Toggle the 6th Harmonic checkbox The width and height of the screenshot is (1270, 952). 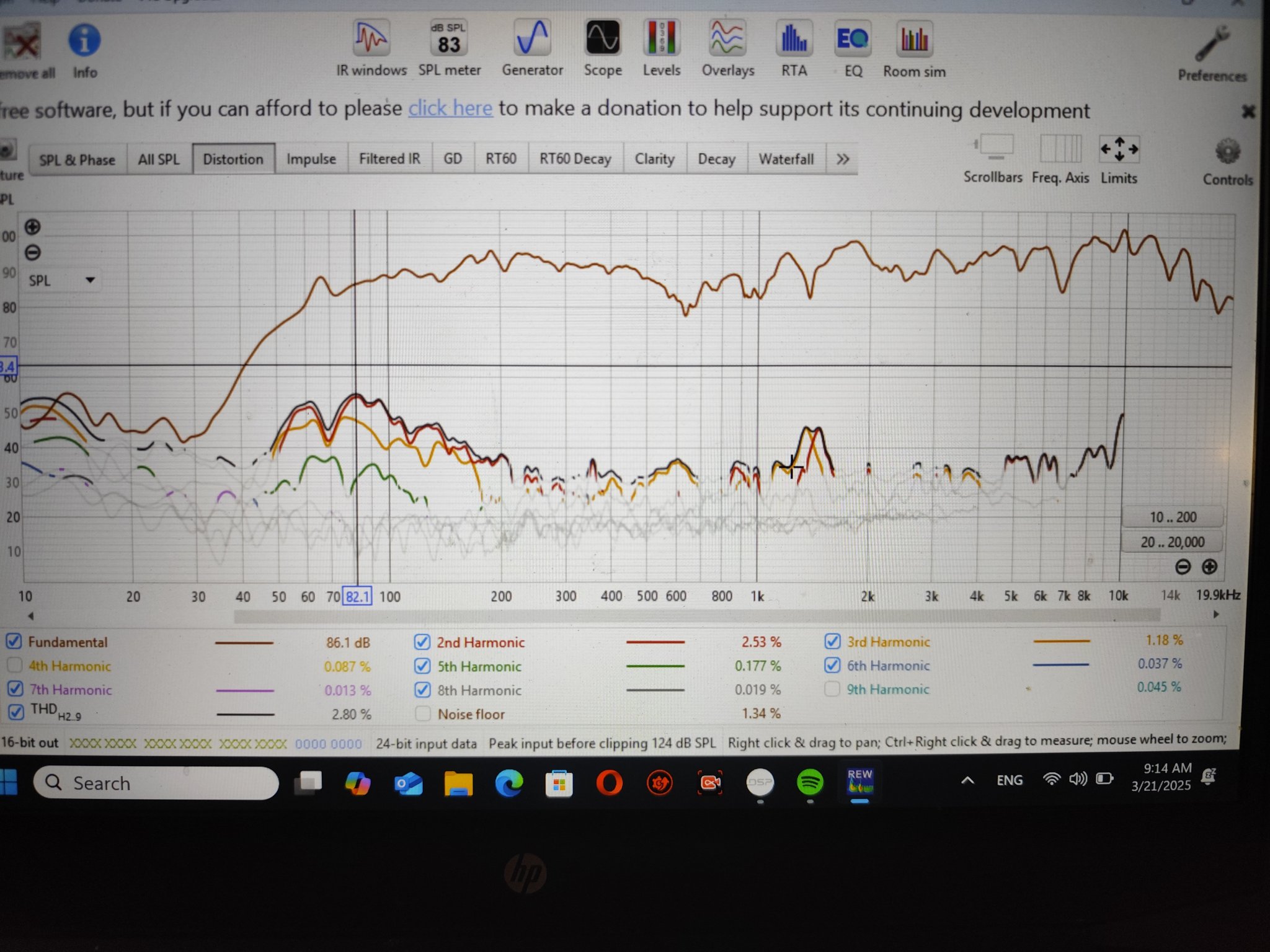[833, 665]
